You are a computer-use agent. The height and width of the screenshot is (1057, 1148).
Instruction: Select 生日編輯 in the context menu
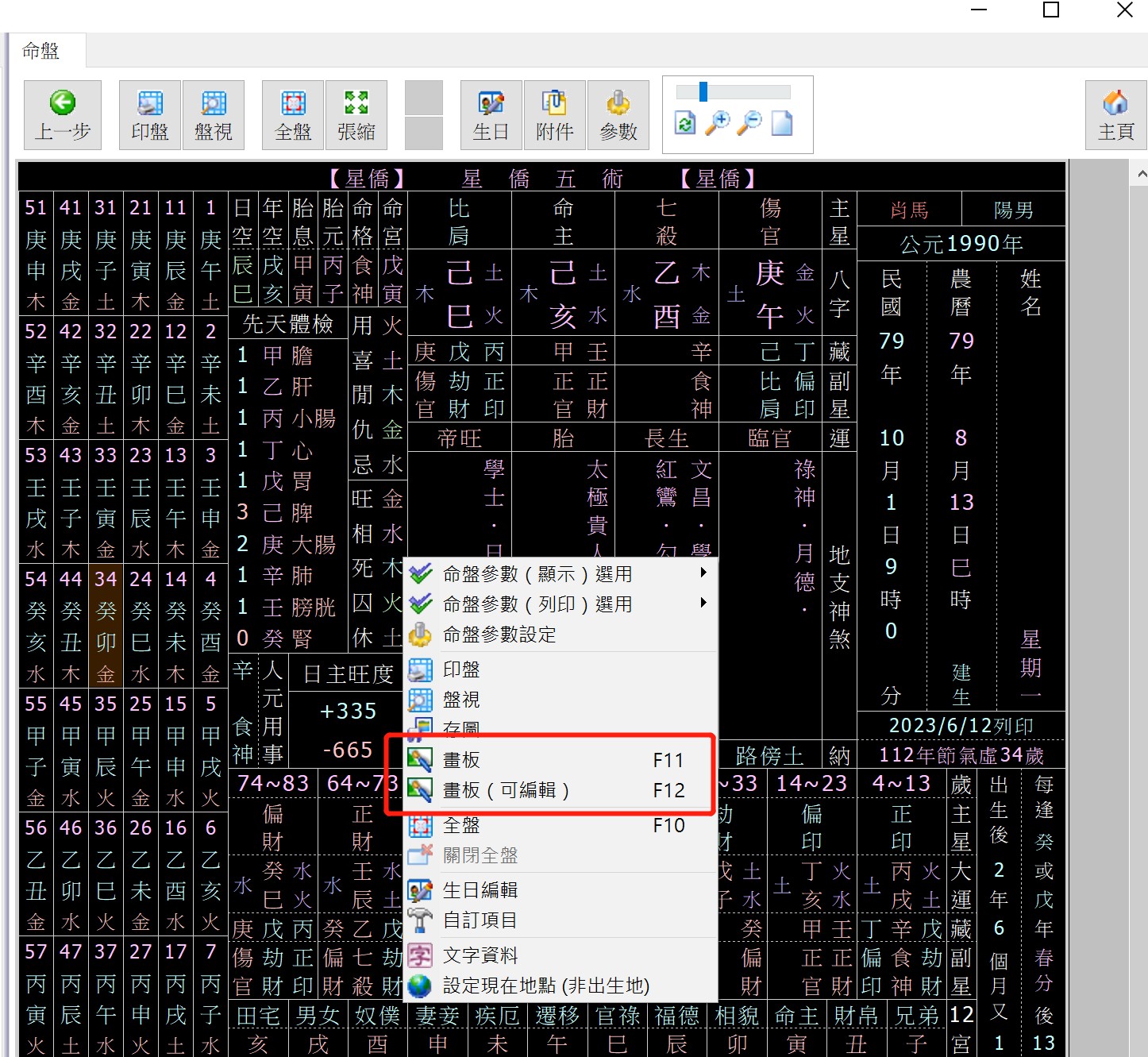(480, 890)
